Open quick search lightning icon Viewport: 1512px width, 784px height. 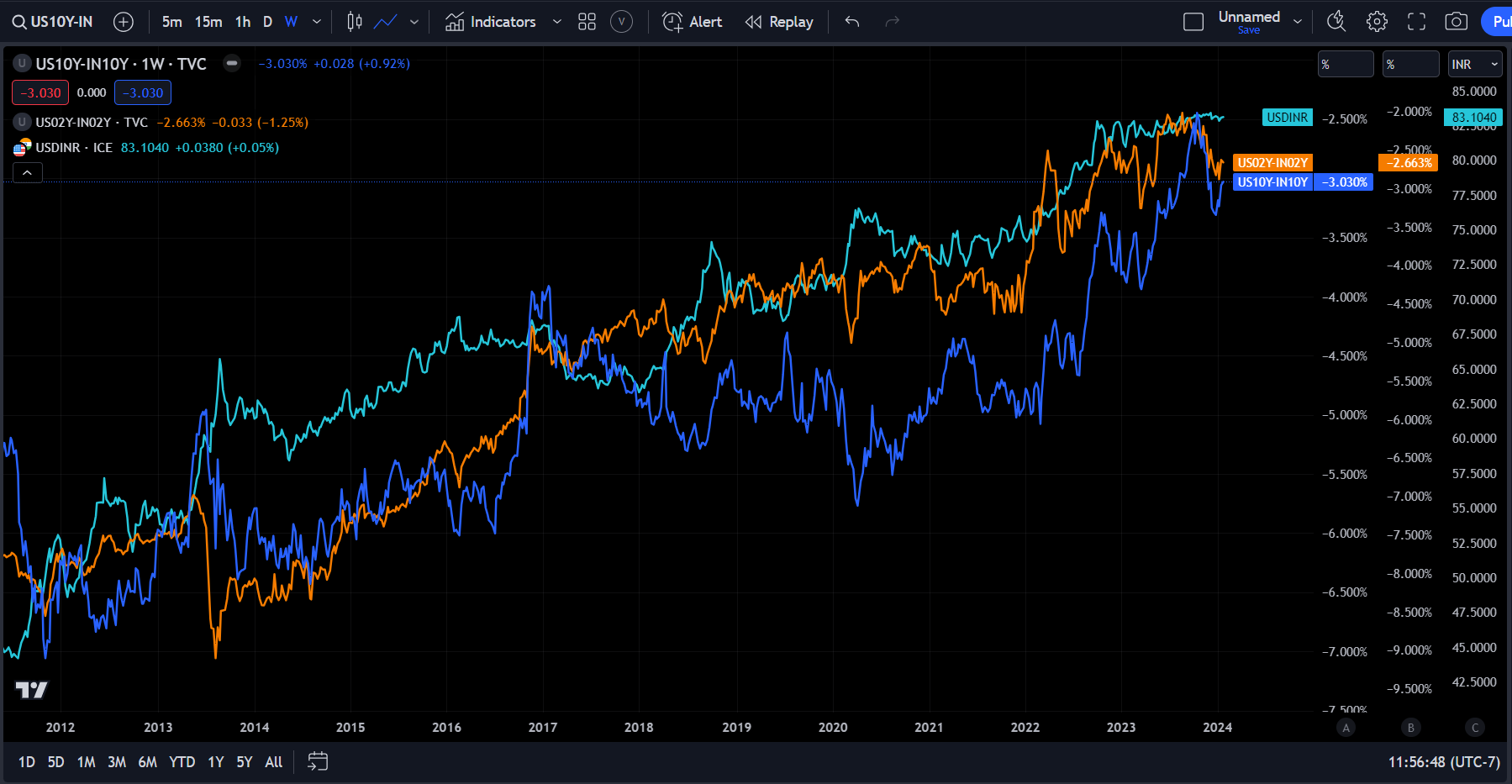pyautogui.click(x=1336, y=22)
